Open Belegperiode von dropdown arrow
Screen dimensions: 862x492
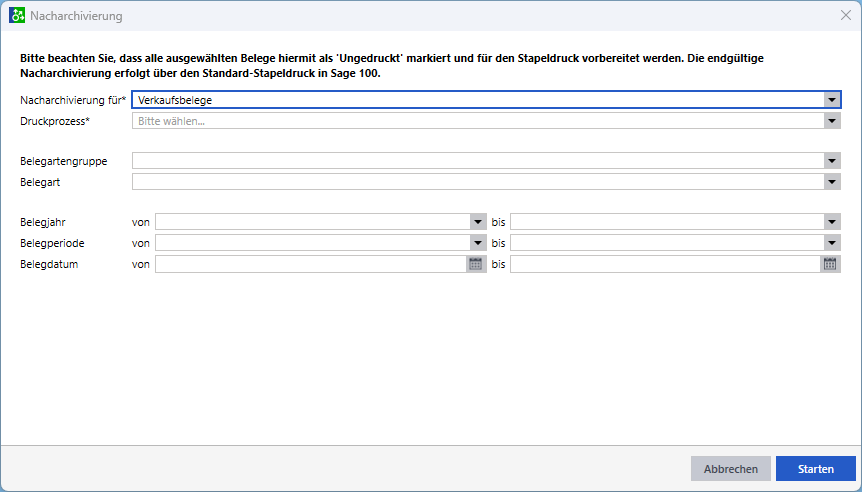tap(477, 243)
